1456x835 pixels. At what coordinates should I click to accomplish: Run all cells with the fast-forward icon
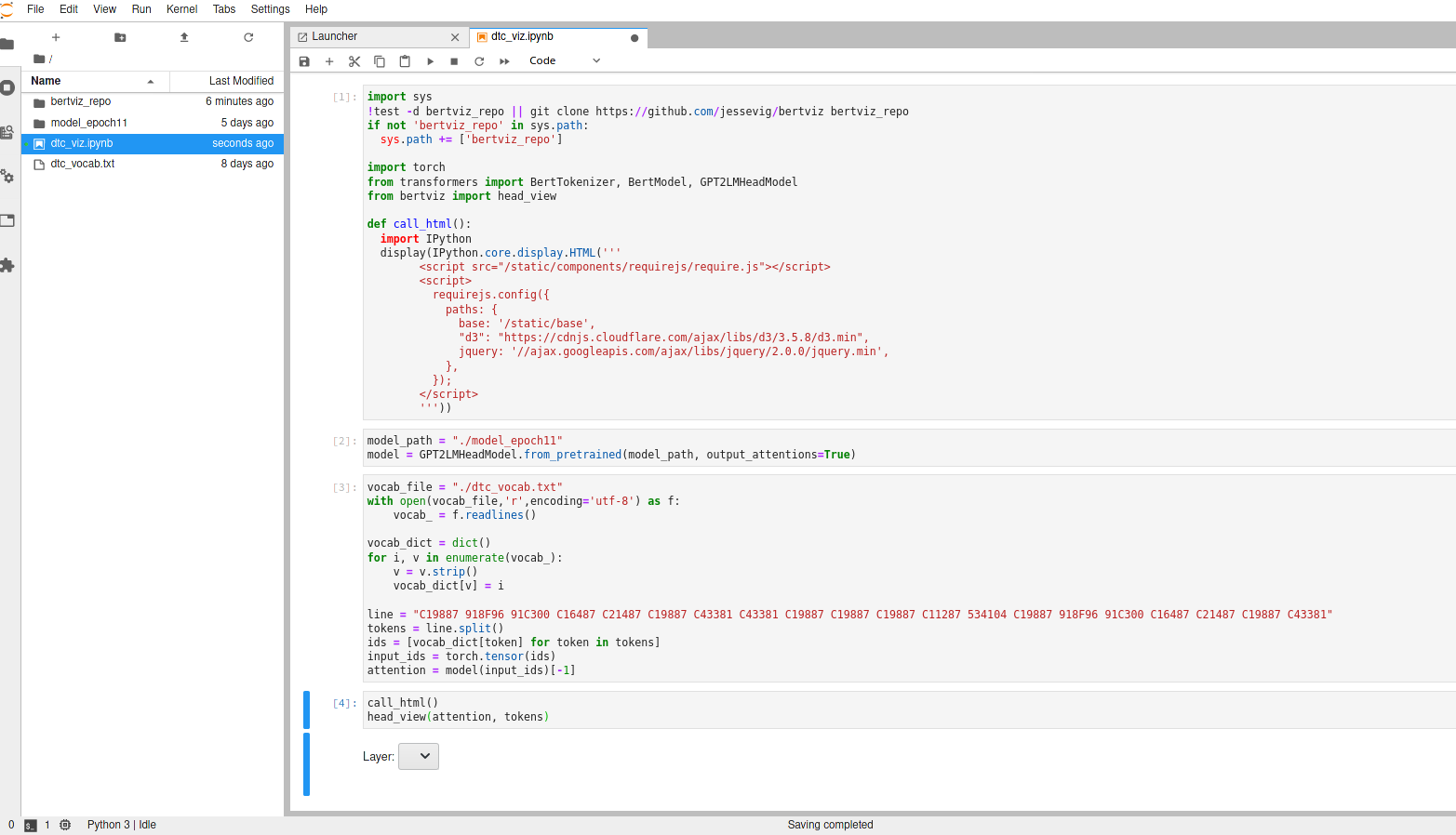(503, 60)
